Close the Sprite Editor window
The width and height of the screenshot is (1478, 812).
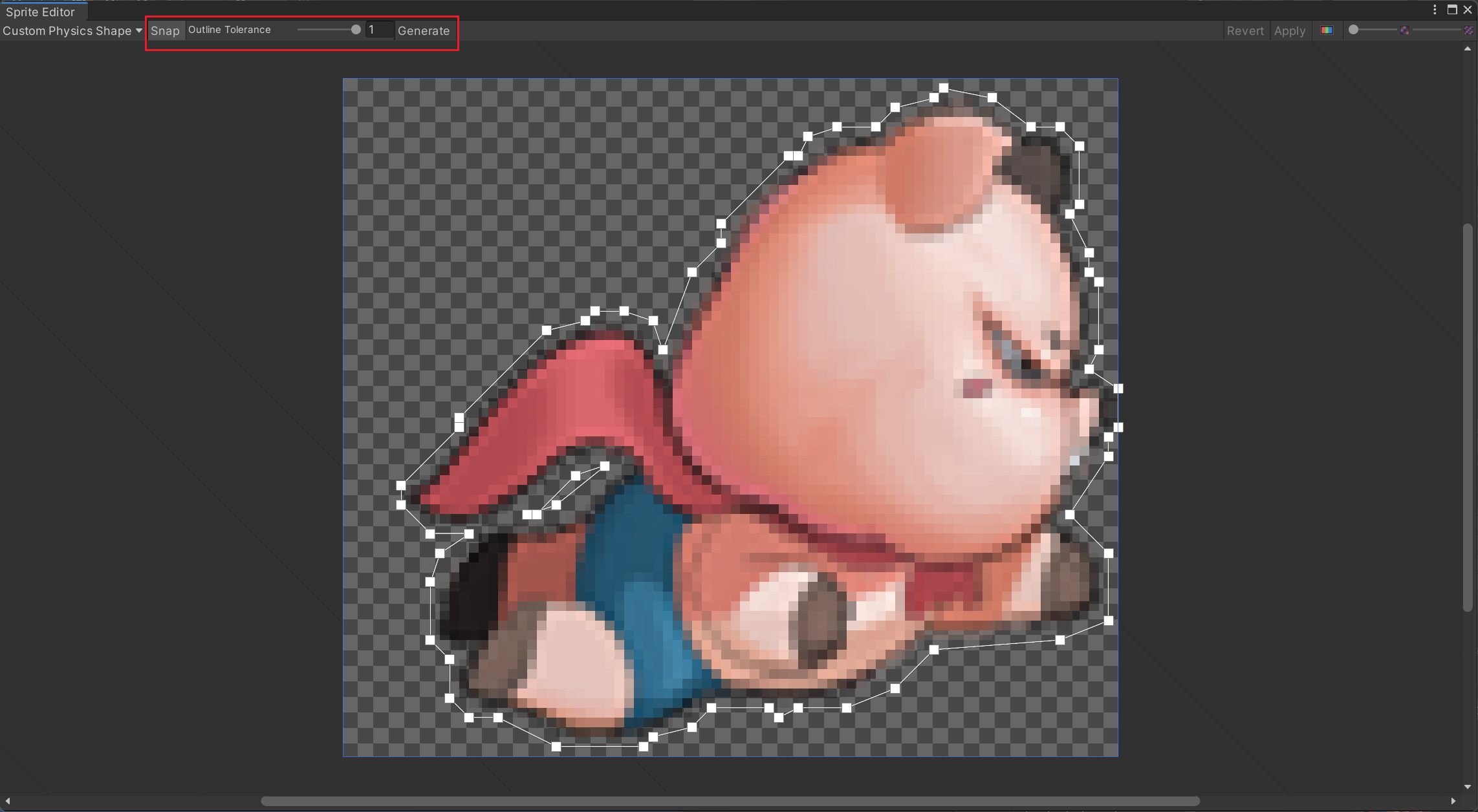click(x=1468, y=9)
